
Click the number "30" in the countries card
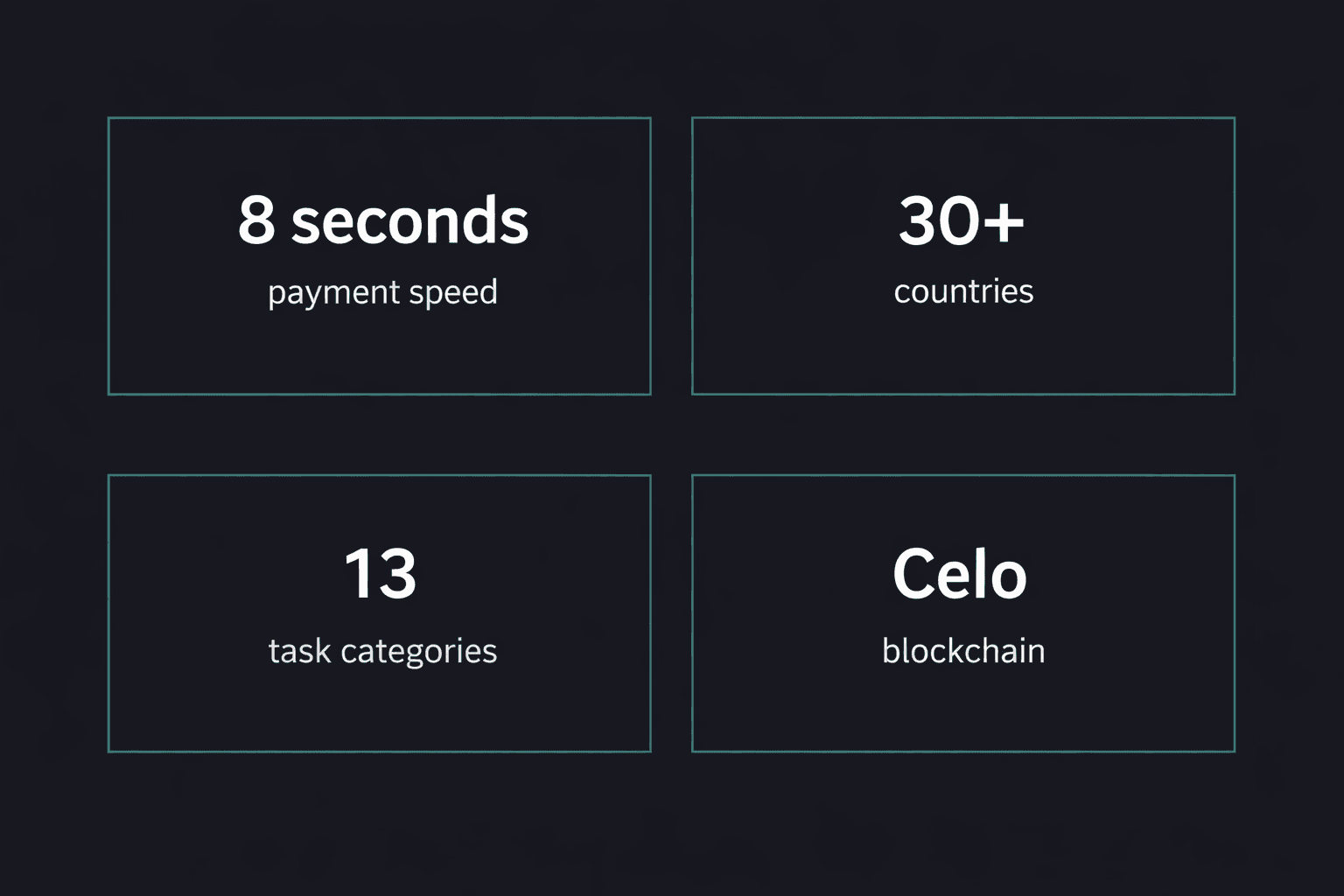tap(938, 220)
